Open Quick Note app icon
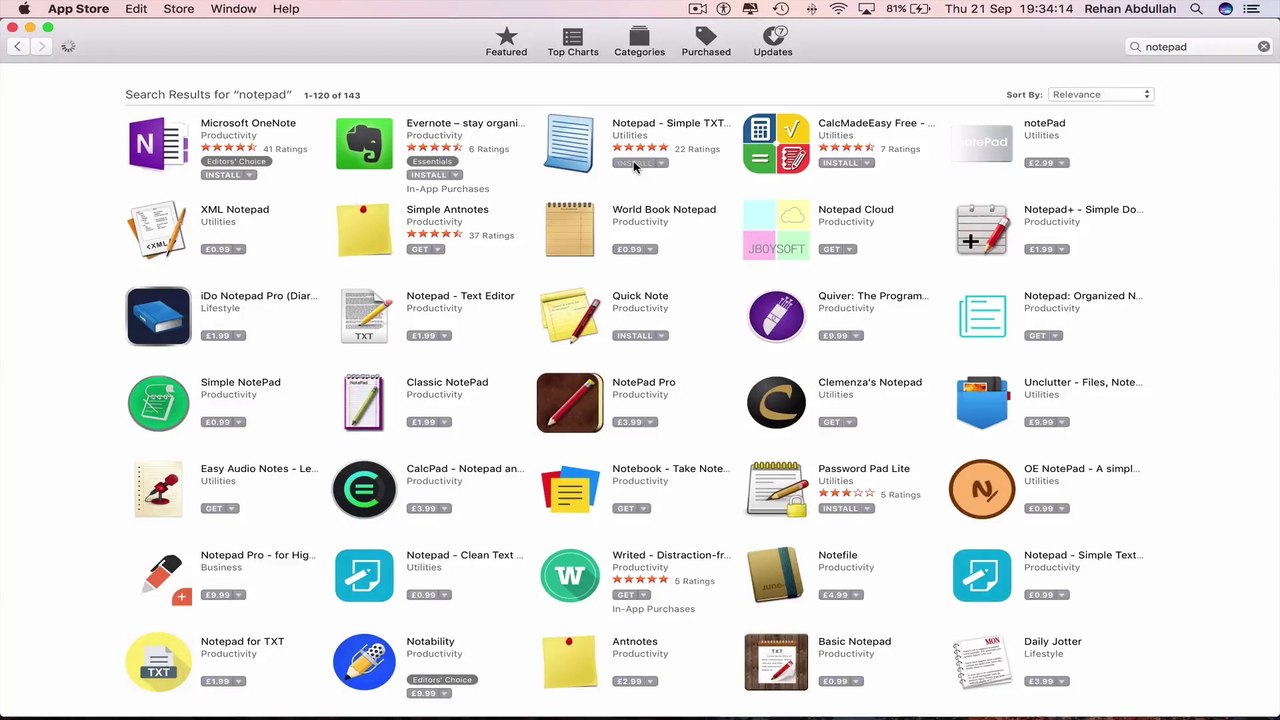The width and height of the screenshot is (1280, 720). [x=570, y=316]
